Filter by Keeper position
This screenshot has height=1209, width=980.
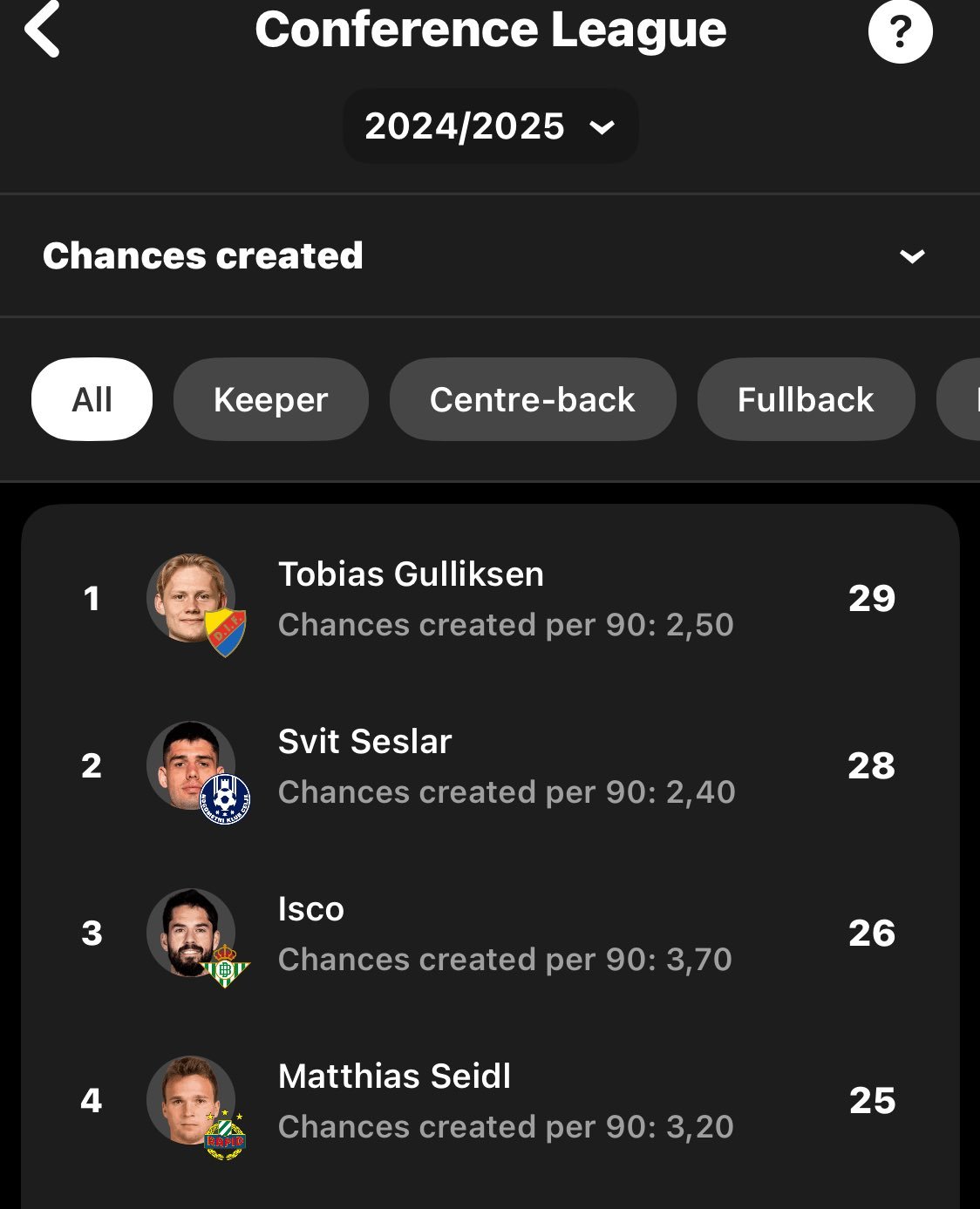tap(270, 400)
